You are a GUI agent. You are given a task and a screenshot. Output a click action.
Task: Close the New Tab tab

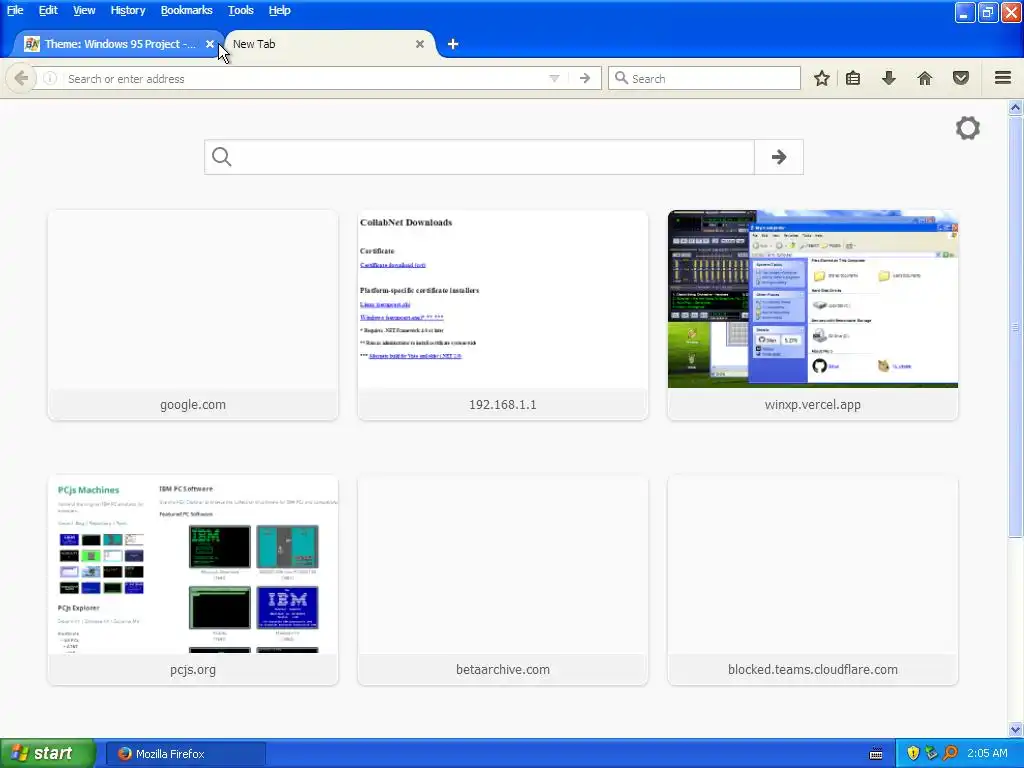pyautogui.click(x=420, y=44)
